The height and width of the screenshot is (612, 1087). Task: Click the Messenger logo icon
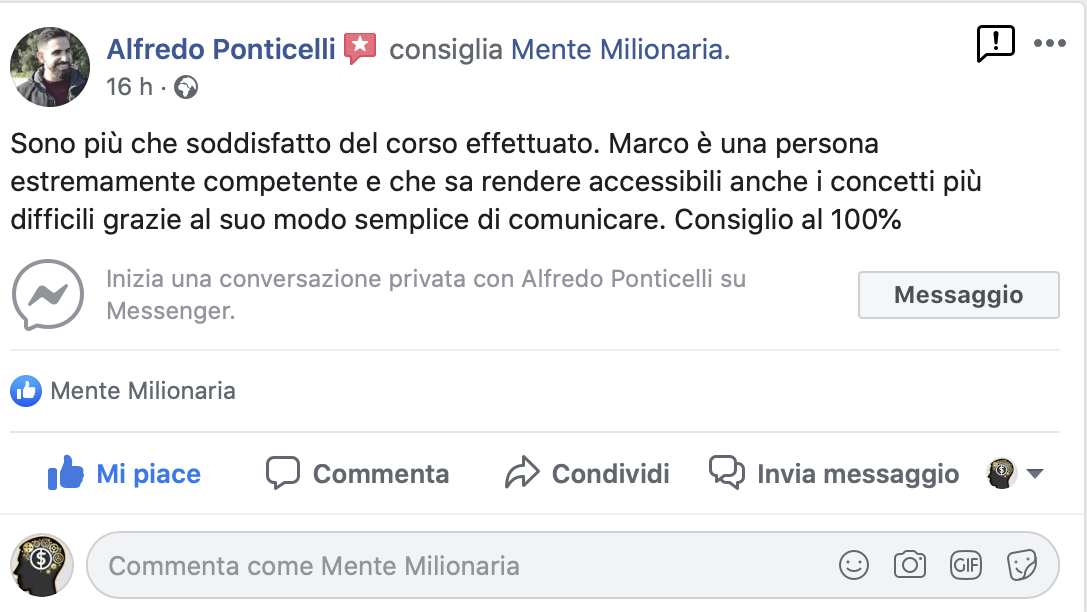pyautogui.click(x=48, y=295)
